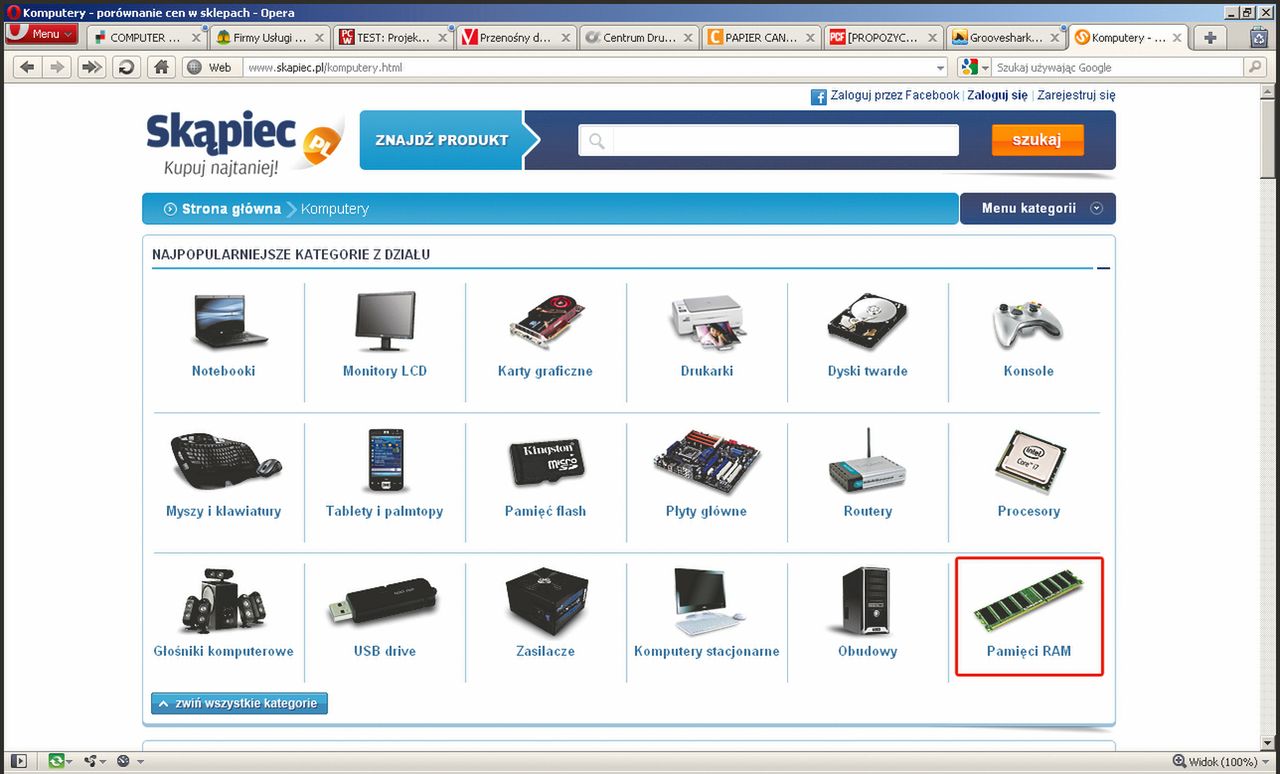Close the Komputery tab
This screenshot has height=774, width=1280.
1178,38
